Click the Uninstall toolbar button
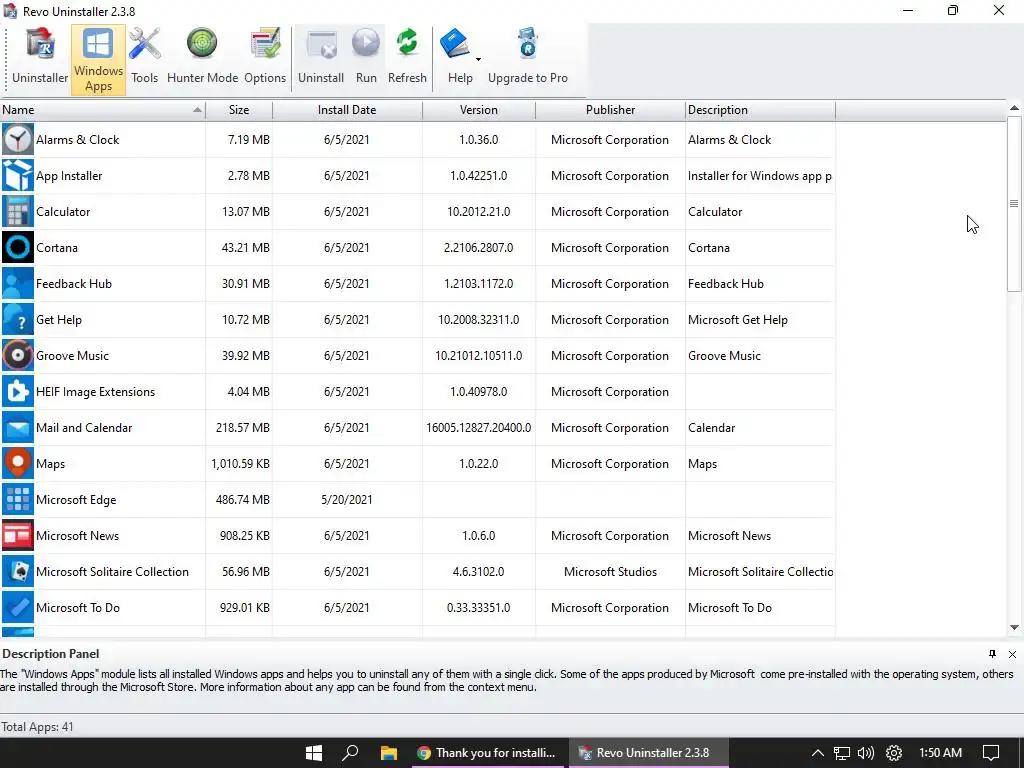 pyautogui.click(x=321, y=59)
